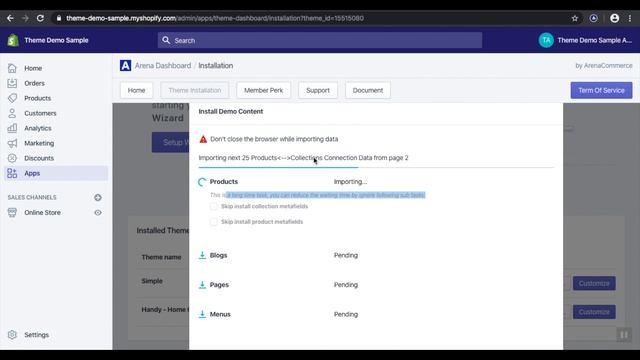Click the Home sidebar icon
640x360 pixels.
pyautogui.click(x=12, y=68)
